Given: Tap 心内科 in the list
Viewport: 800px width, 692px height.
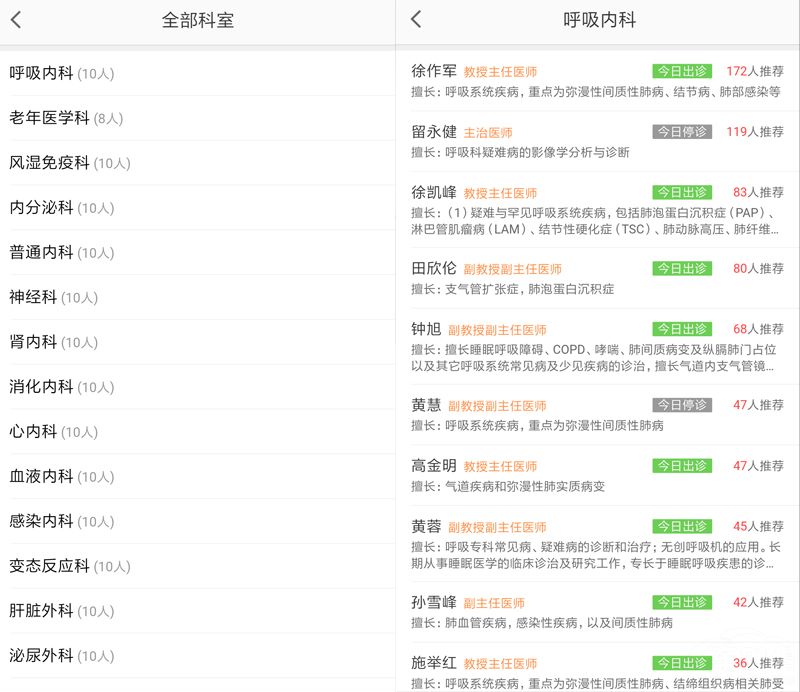Looking at the screenshot, I should pos(52,432).
